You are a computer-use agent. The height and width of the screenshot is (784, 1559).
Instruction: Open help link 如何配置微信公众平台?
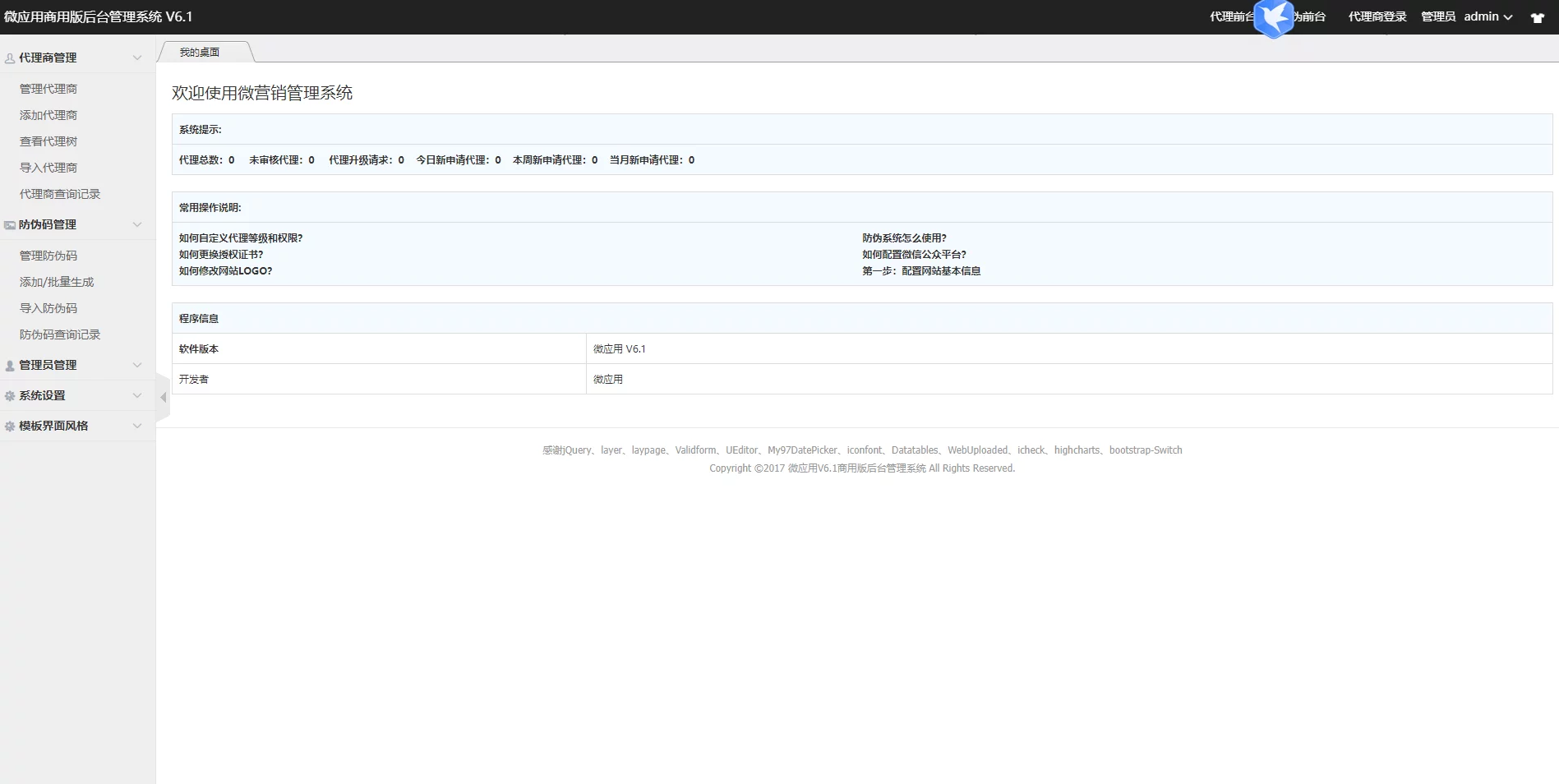[914, 255]
